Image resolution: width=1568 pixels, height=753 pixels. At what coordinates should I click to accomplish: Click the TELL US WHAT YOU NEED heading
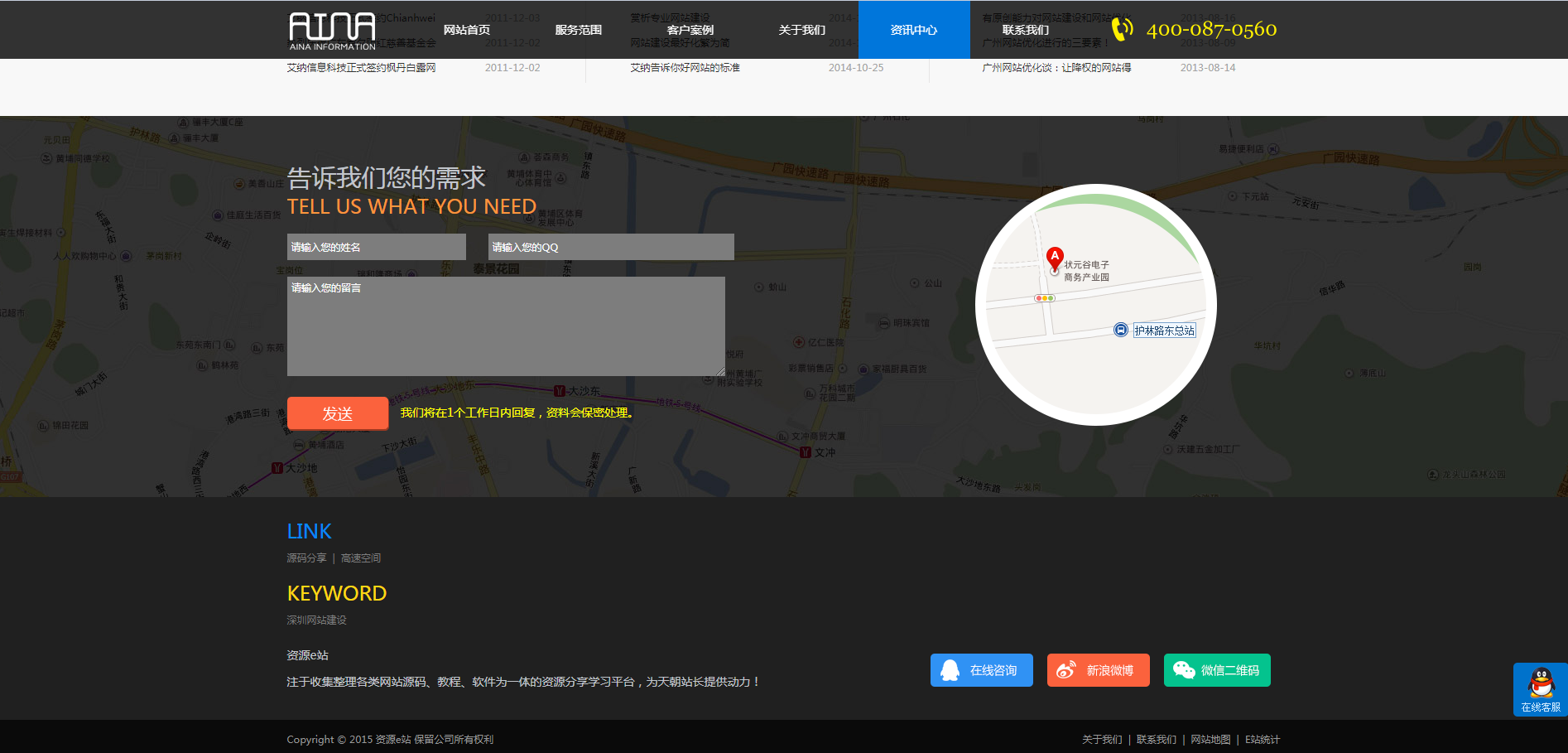pyautogui.click(x=411, y=206)
